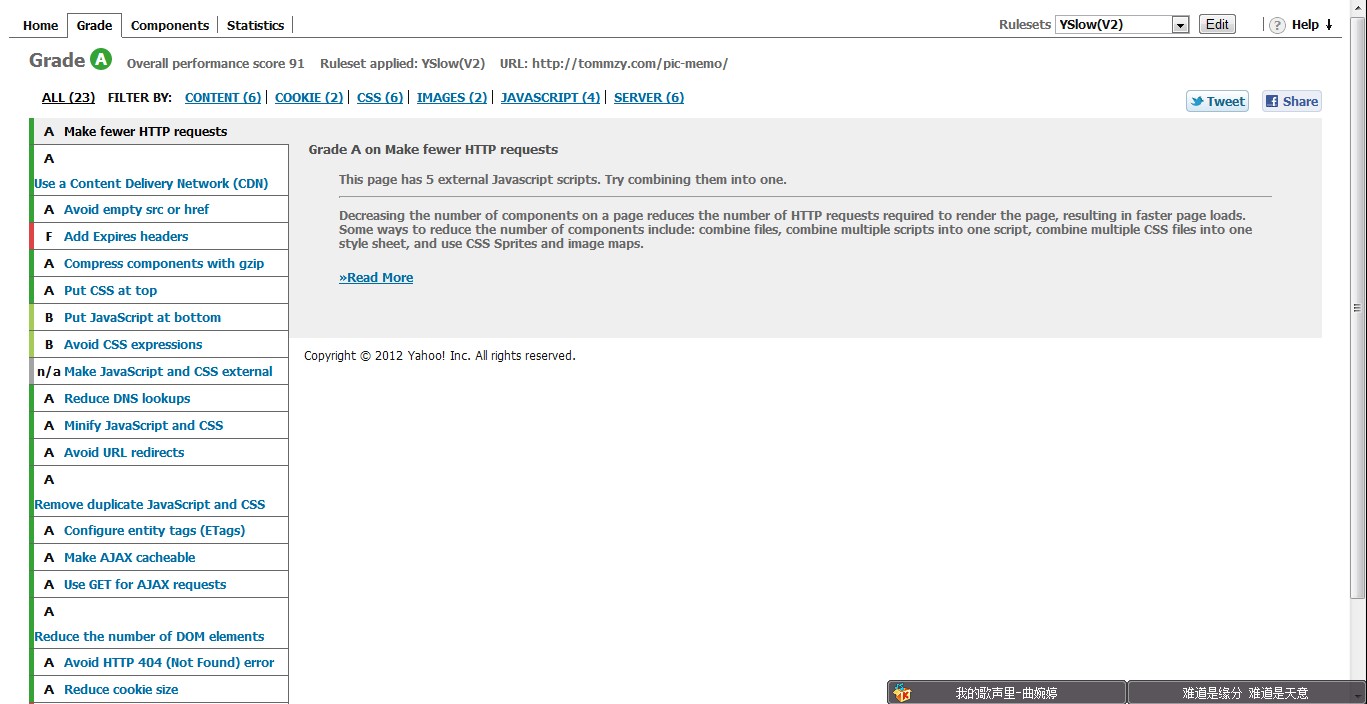Filter rules by CSS (6)
The image size is (1367, 704).
[380, 97]
